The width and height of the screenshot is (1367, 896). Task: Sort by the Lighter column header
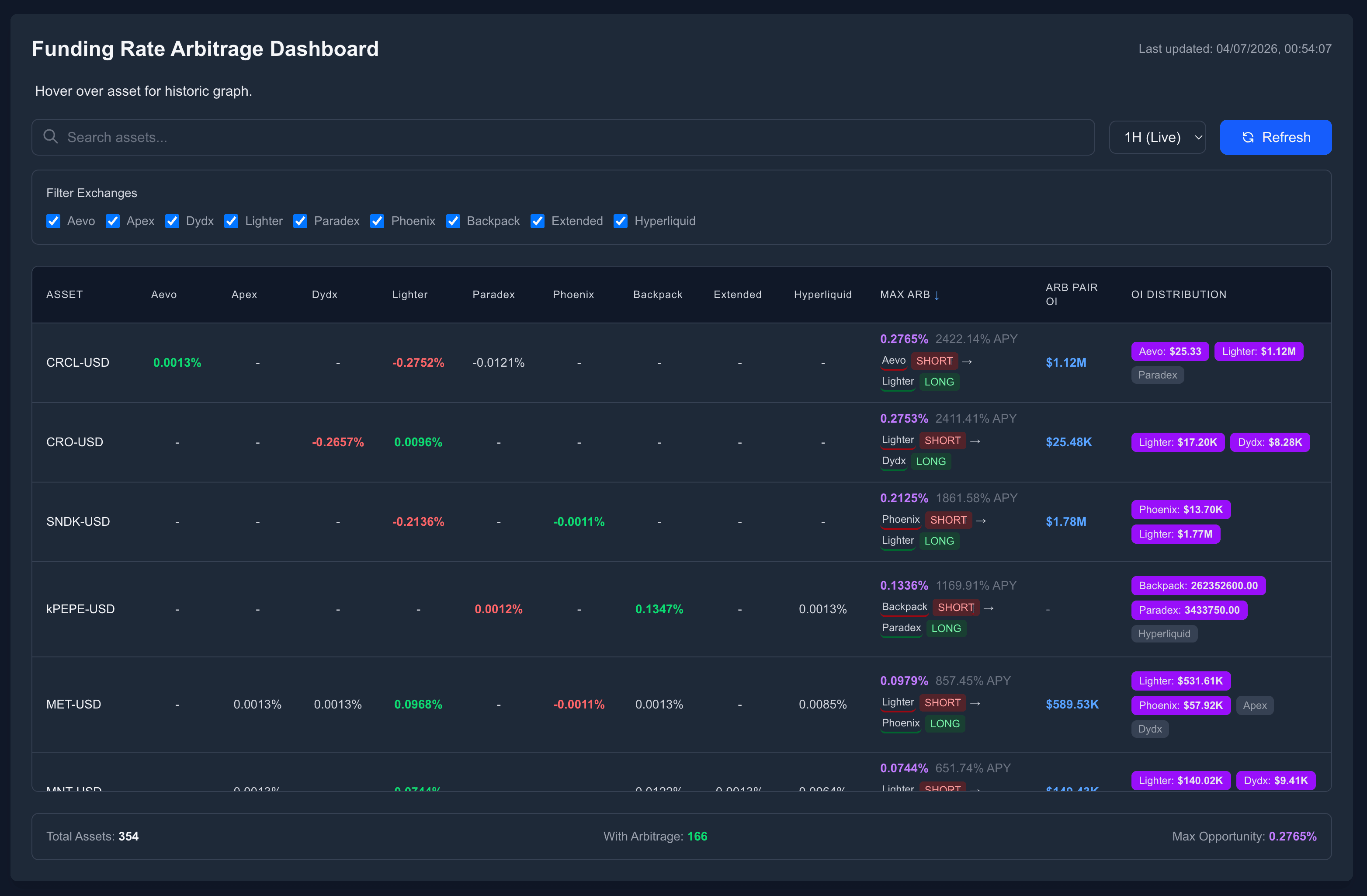pos(409,295)
